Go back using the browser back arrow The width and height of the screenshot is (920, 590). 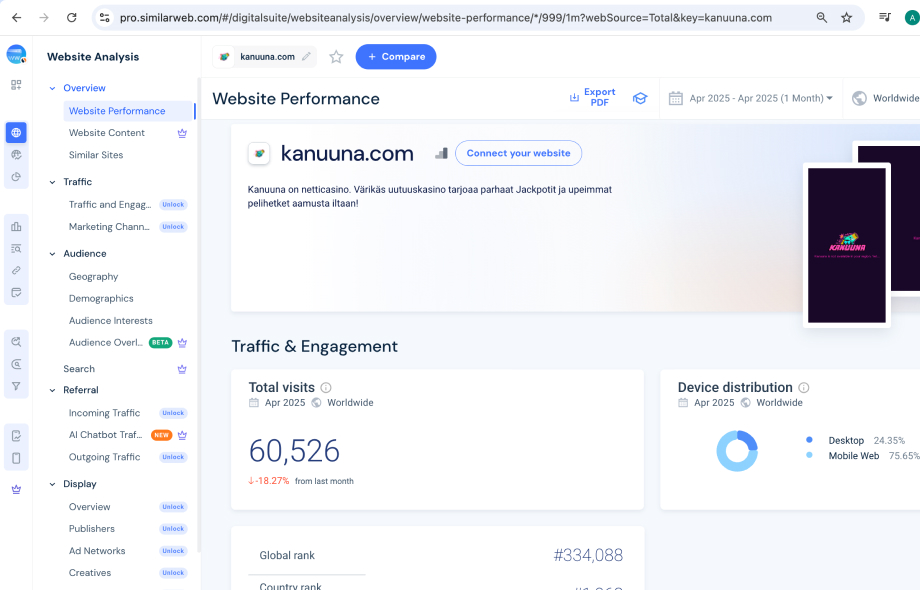click(16, 18)
